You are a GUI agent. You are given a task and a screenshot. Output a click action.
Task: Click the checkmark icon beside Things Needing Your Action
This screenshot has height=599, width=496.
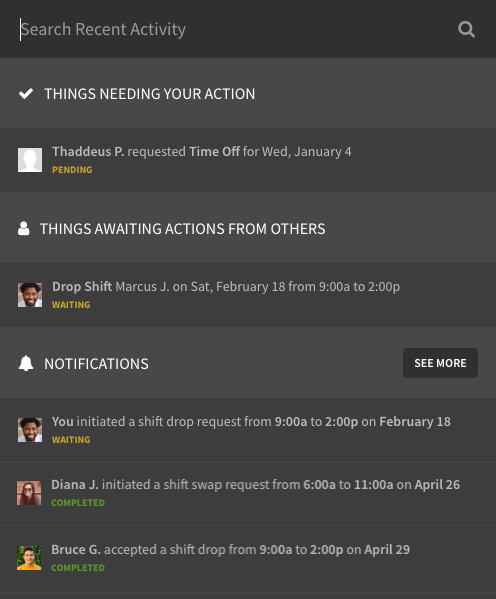(x=26, y=94)
